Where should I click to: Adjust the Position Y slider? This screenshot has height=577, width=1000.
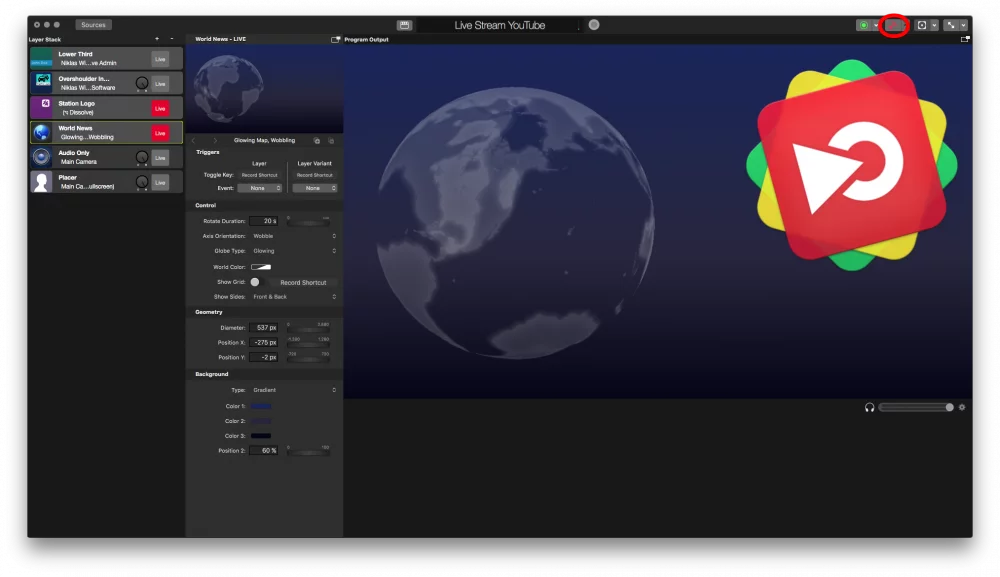(308, 359)
